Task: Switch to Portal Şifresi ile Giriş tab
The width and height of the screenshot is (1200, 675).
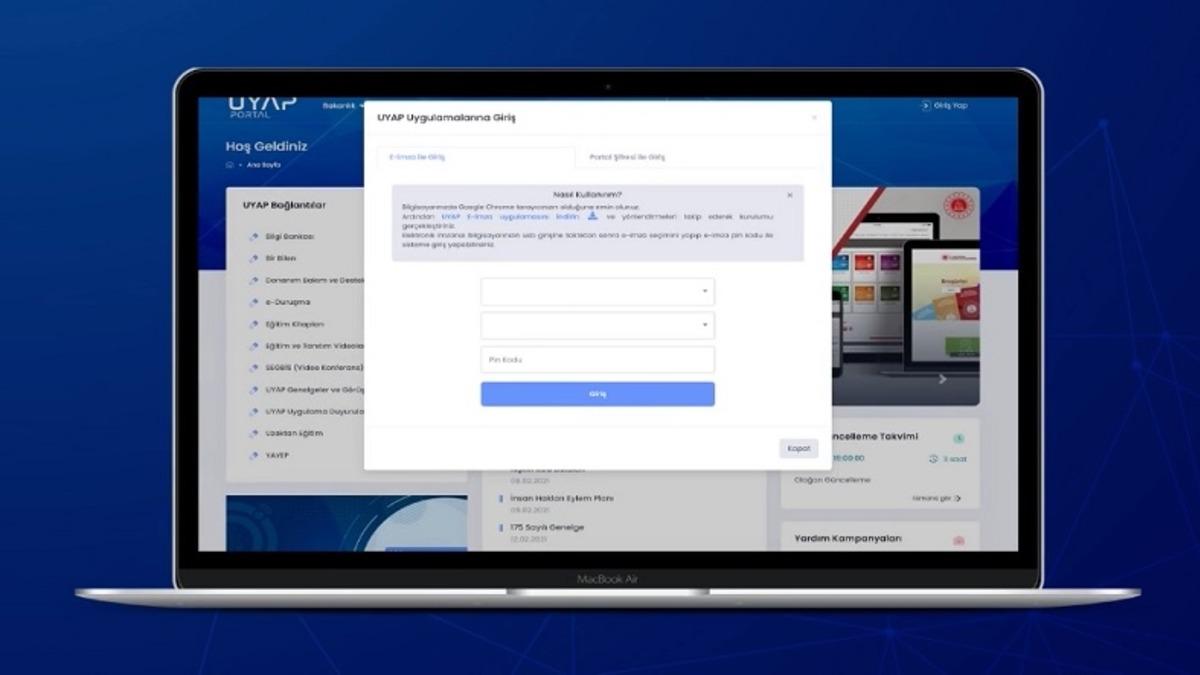Action: pos(627,157)
